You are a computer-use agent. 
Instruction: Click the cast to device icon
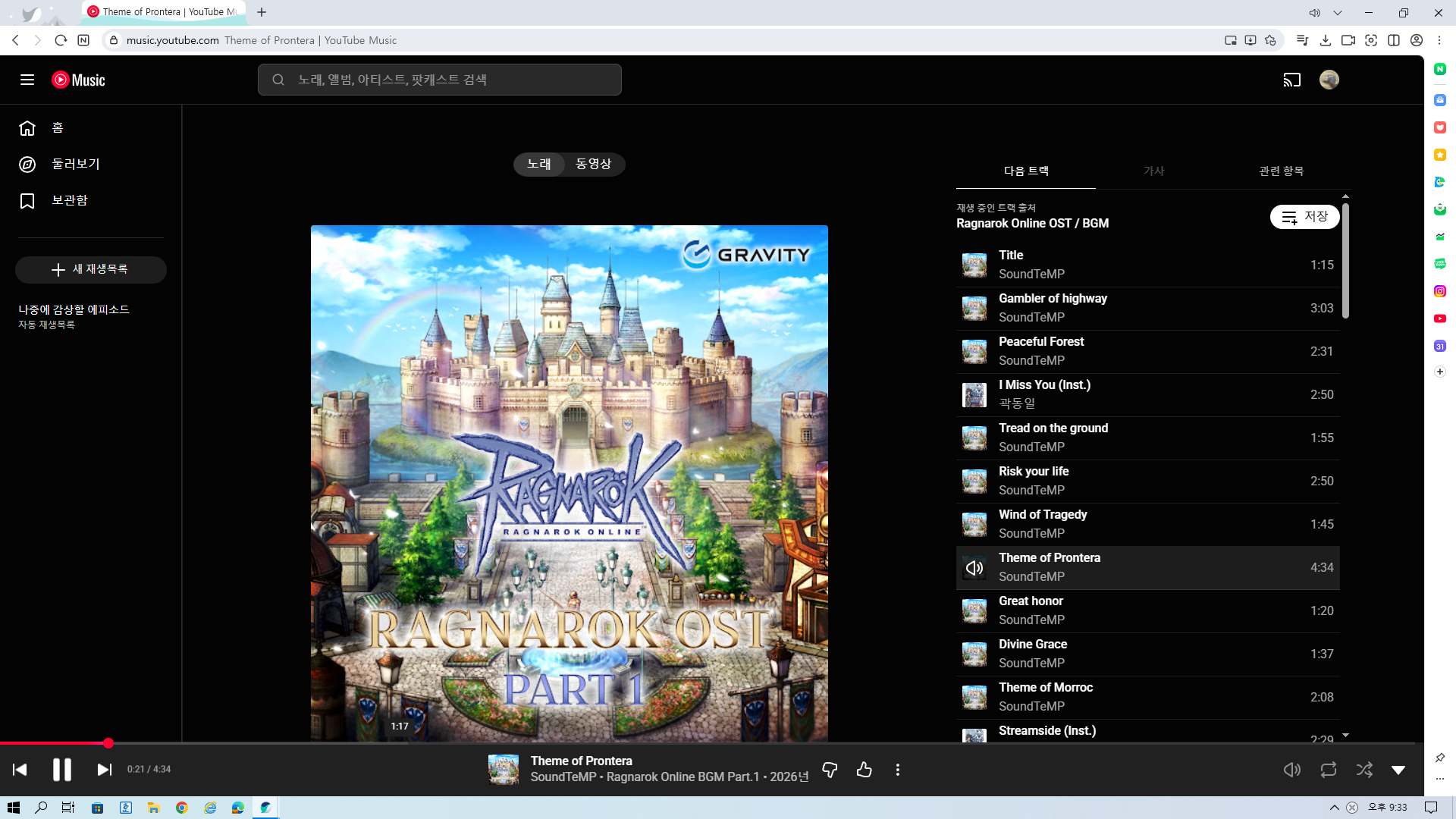click(x=1291, y=80)
